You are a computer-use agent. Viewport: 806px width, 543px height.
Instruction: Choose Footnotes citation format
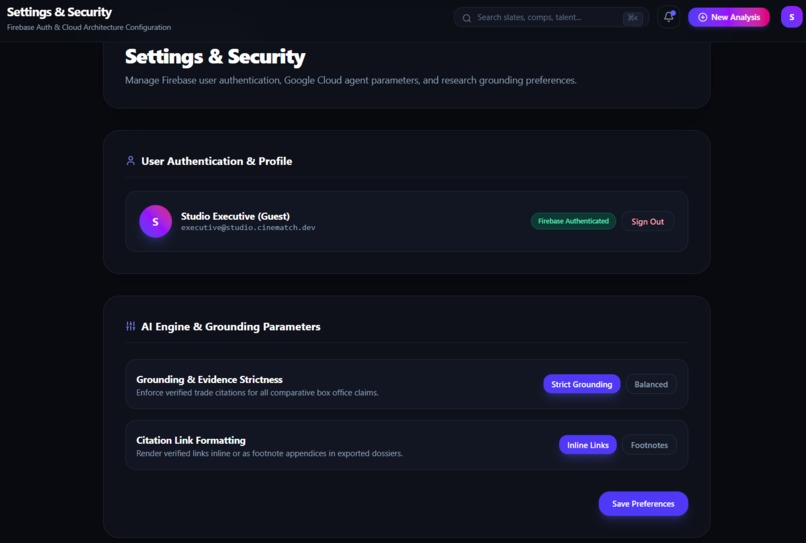tap(649, 445)
